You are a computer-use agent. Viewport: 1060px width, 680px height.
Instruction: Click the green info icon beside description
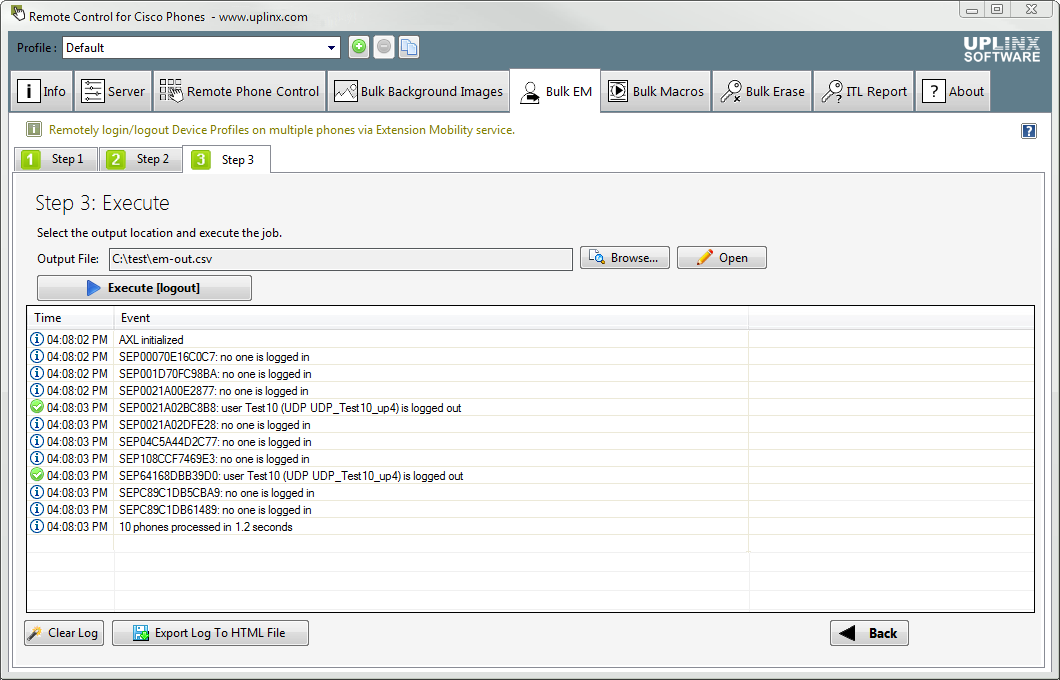[x=34, y=129]
